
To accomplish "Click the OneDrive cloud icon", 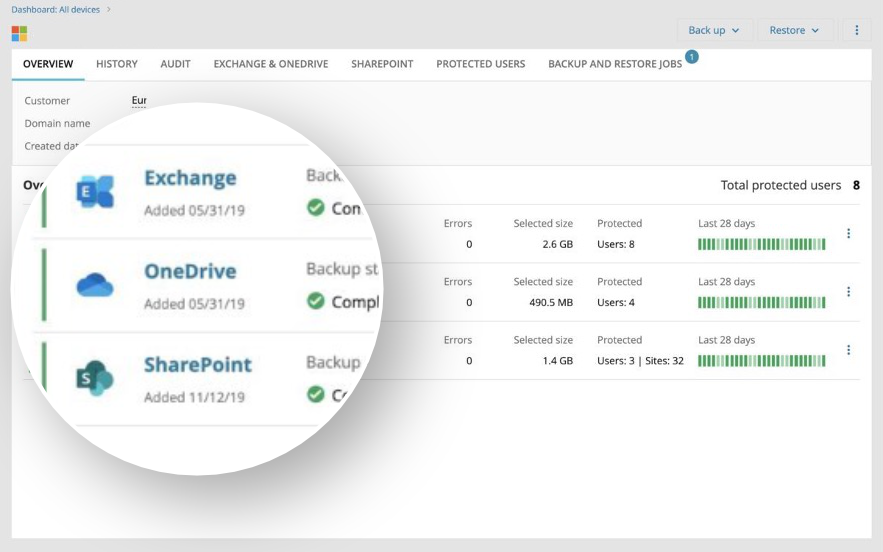I will (x=95, y=284).
